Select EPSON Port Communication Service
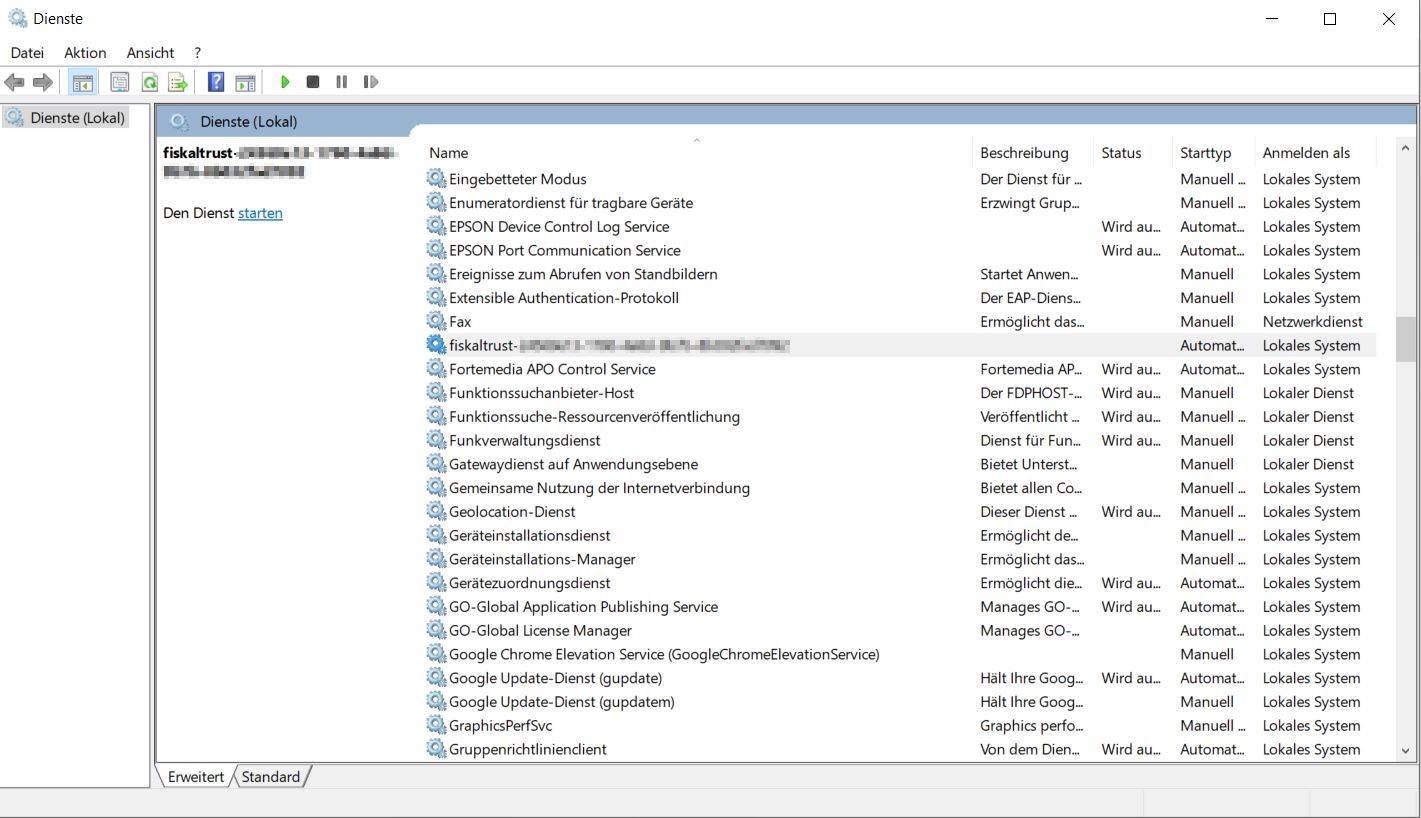The width and height of the screenshot is (1421, 818). pyautogui.click(x=899, y=250)
